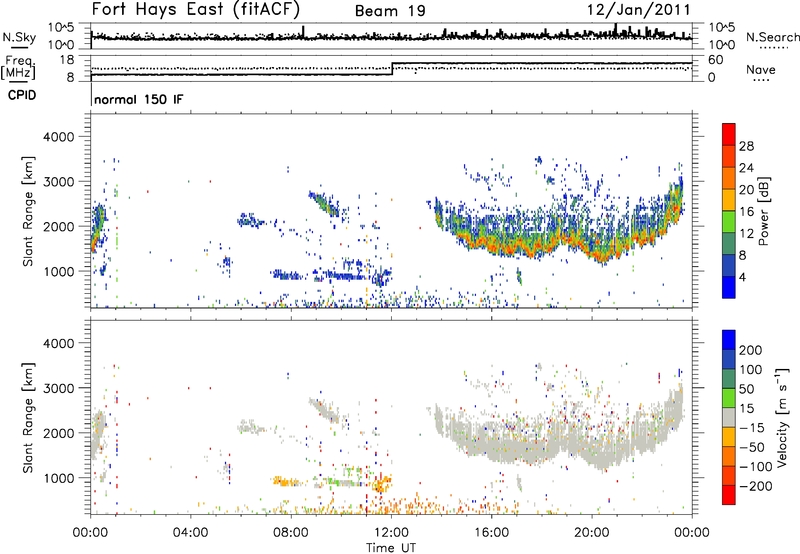Click the gray segment of velocity color bar
Image resolution: width=800 pixels, height=554 pixels.
pos(729,418)
